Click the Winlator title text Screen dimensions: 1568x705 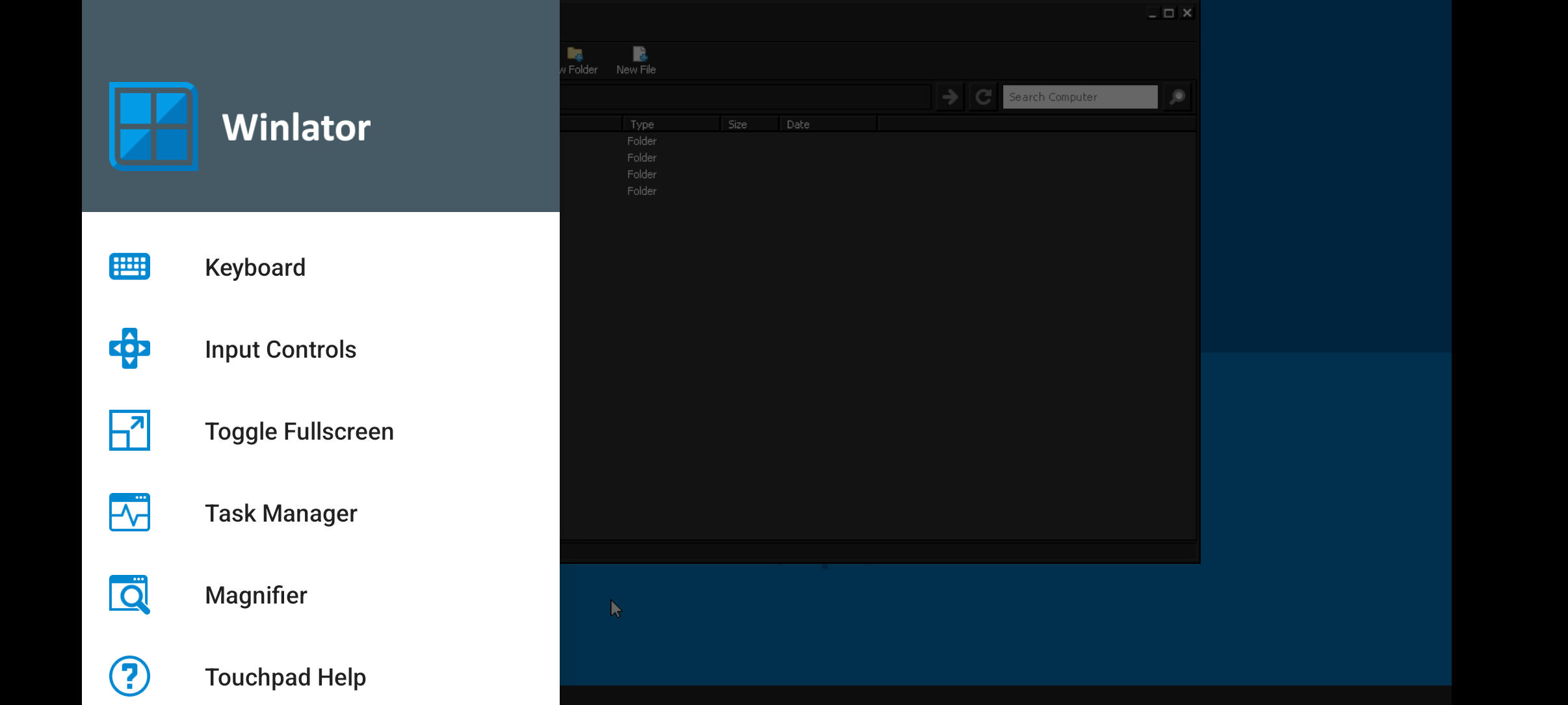click(x=296, y=127)
